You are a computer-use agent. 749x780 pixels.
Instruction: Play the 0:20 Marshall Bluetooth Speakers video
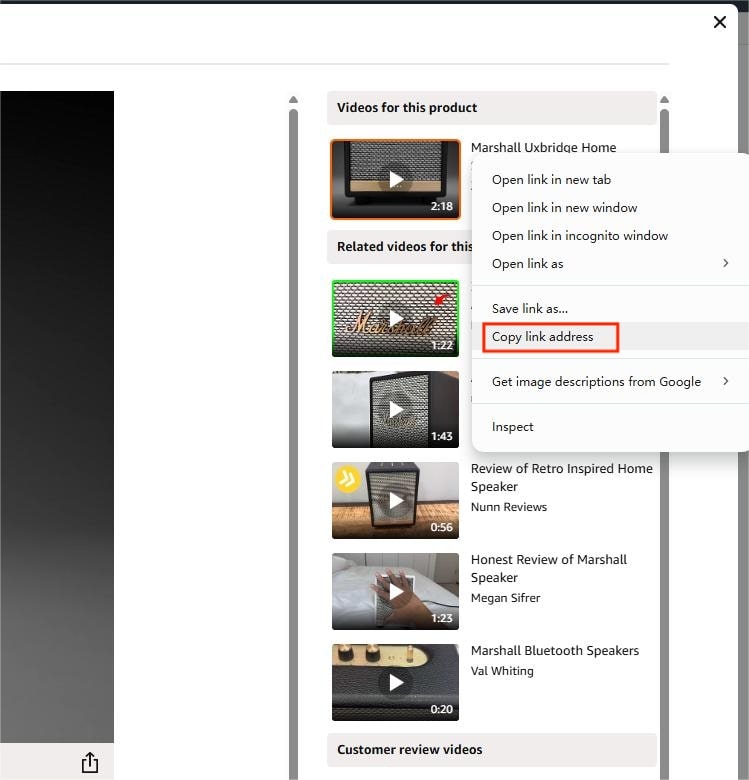pos(395,682)
